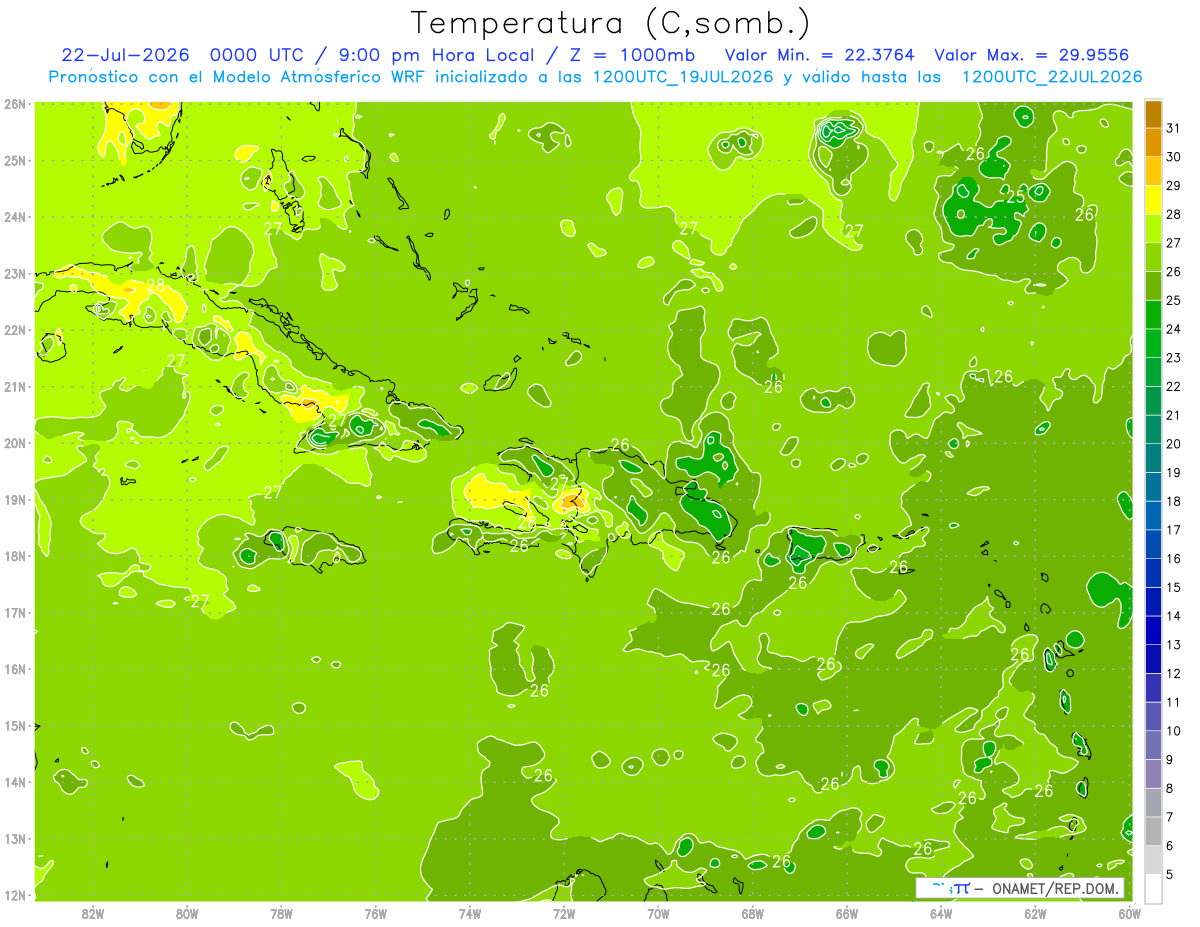Click the '23N' latitude axis label
The height and width of the screenshot is (927, 1200).
click(15, 273)
